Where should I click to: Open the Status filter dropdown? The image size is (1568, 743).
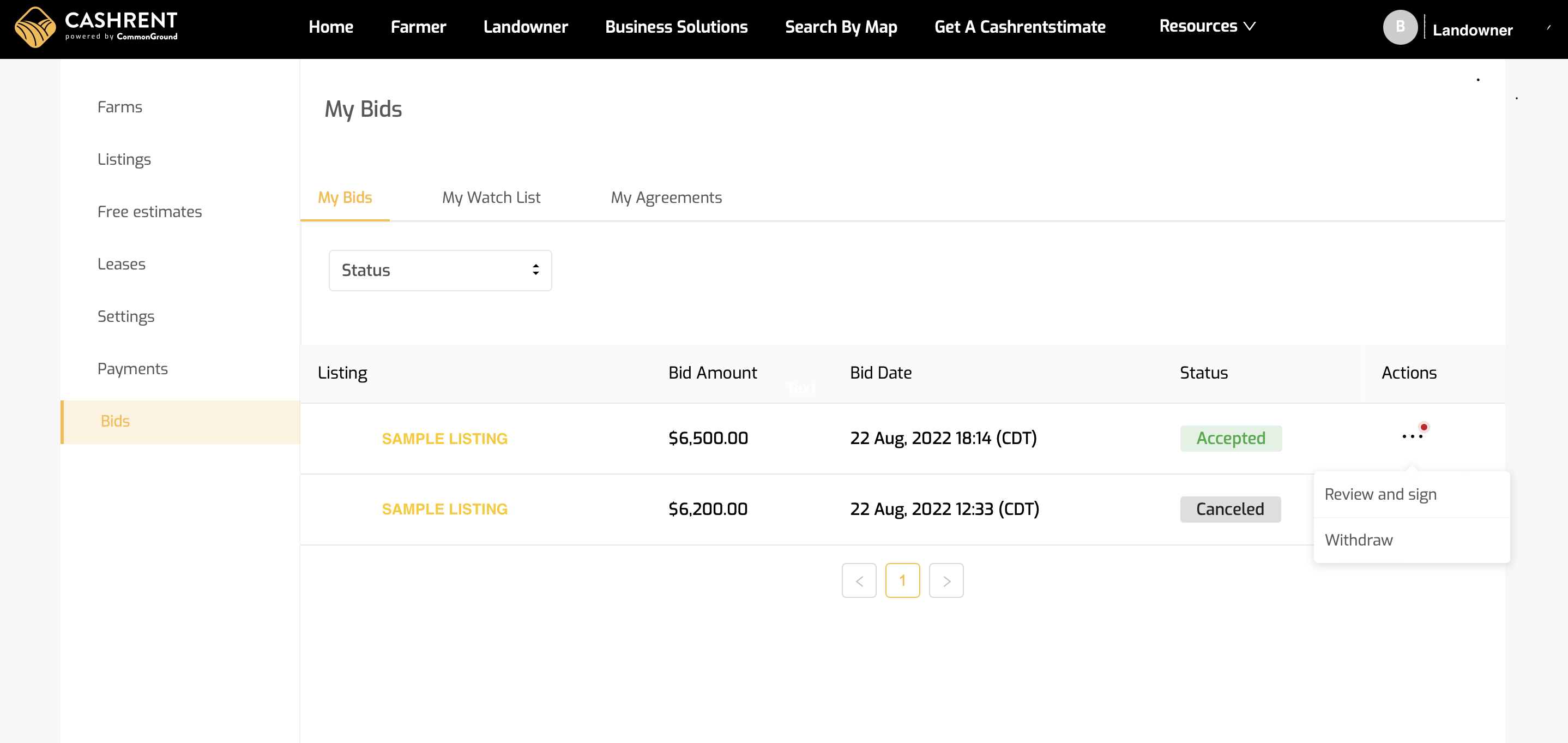pyautogui.click(x=439, y=271)
